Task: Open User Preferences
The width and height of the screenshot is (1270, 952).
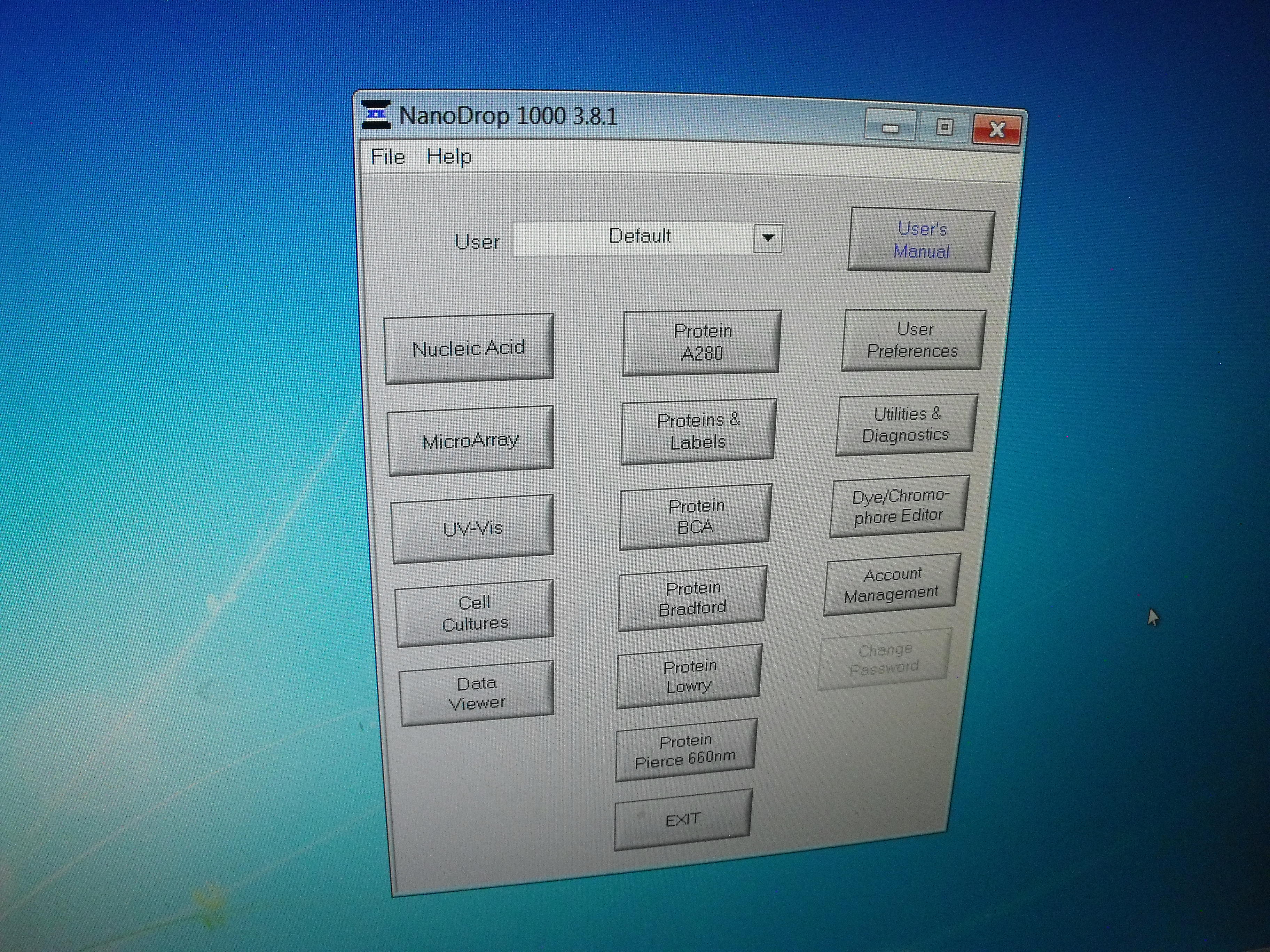Action: click(x=913, y=340)
